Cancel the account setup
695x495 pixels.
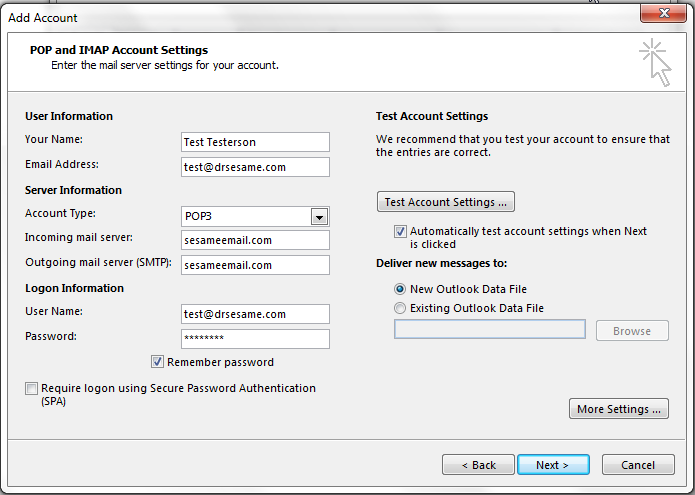click(637, 465)
